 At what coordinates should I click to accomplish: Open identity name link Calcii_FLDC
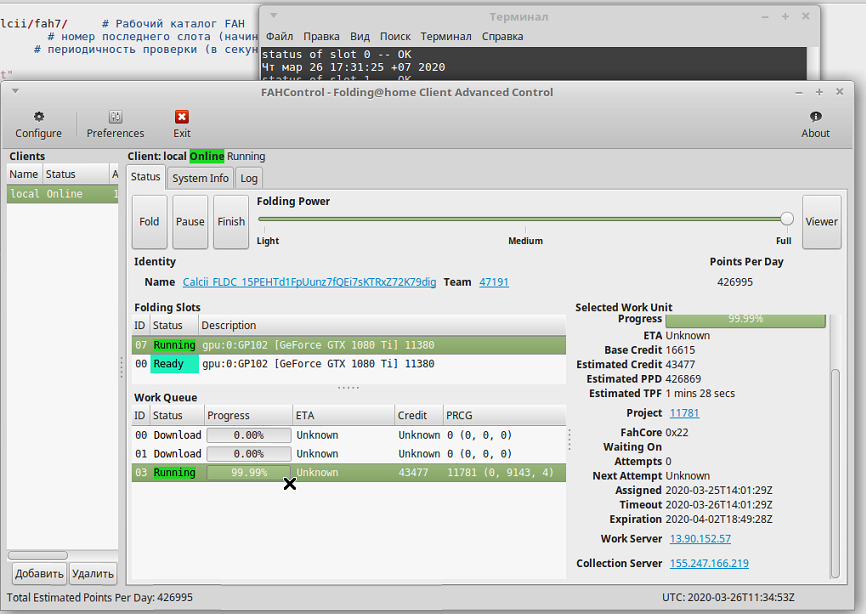click(x=309, y=282)
